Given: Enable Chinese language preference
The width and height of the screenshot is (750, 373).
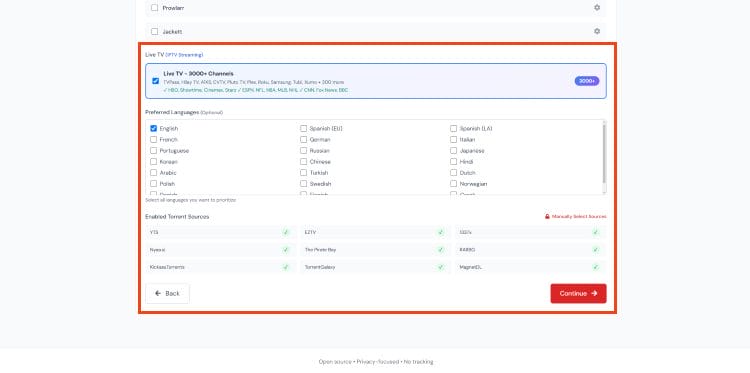Looking at the screenshot, I should pyautogui.click(x=304, y=162).
